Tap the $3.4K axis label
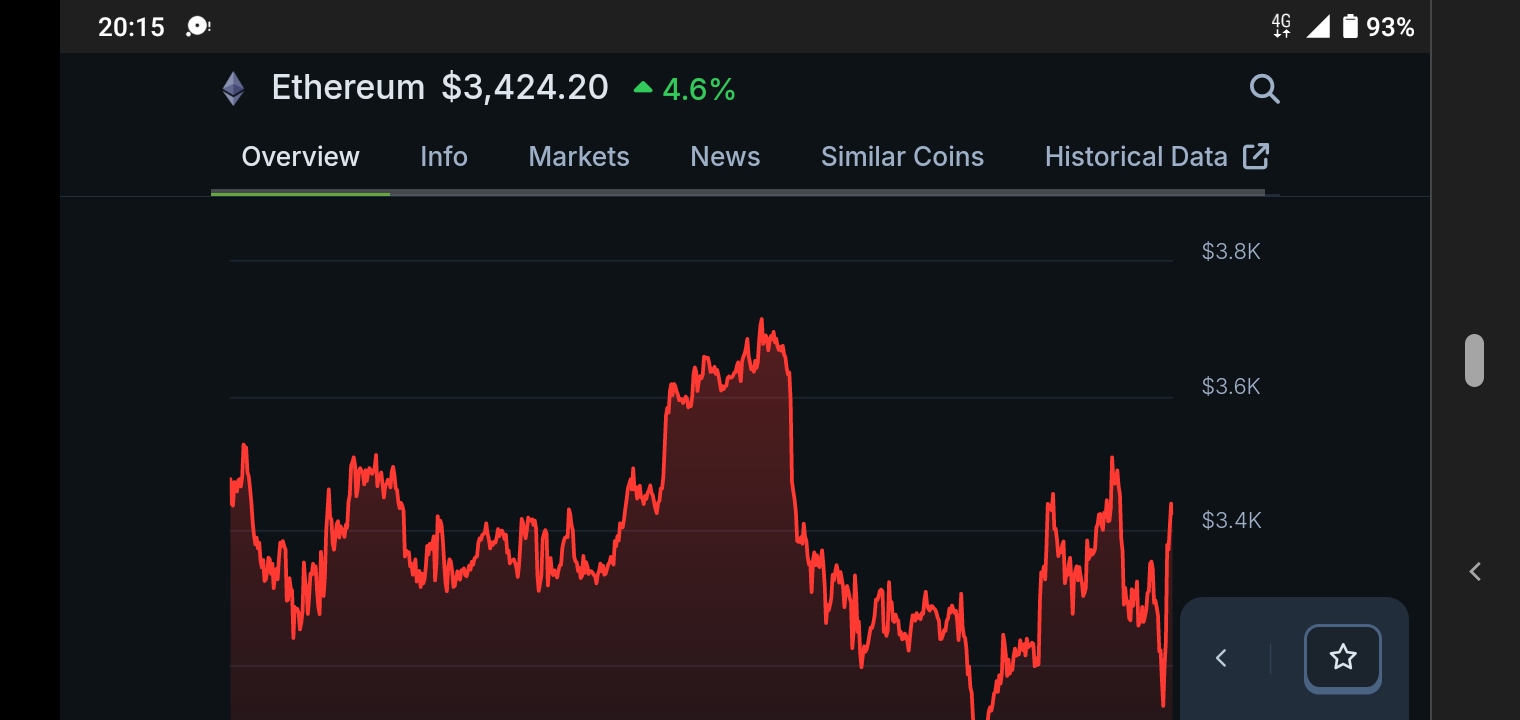This screenshot has height=720, width=1520. click(1231, 520)
